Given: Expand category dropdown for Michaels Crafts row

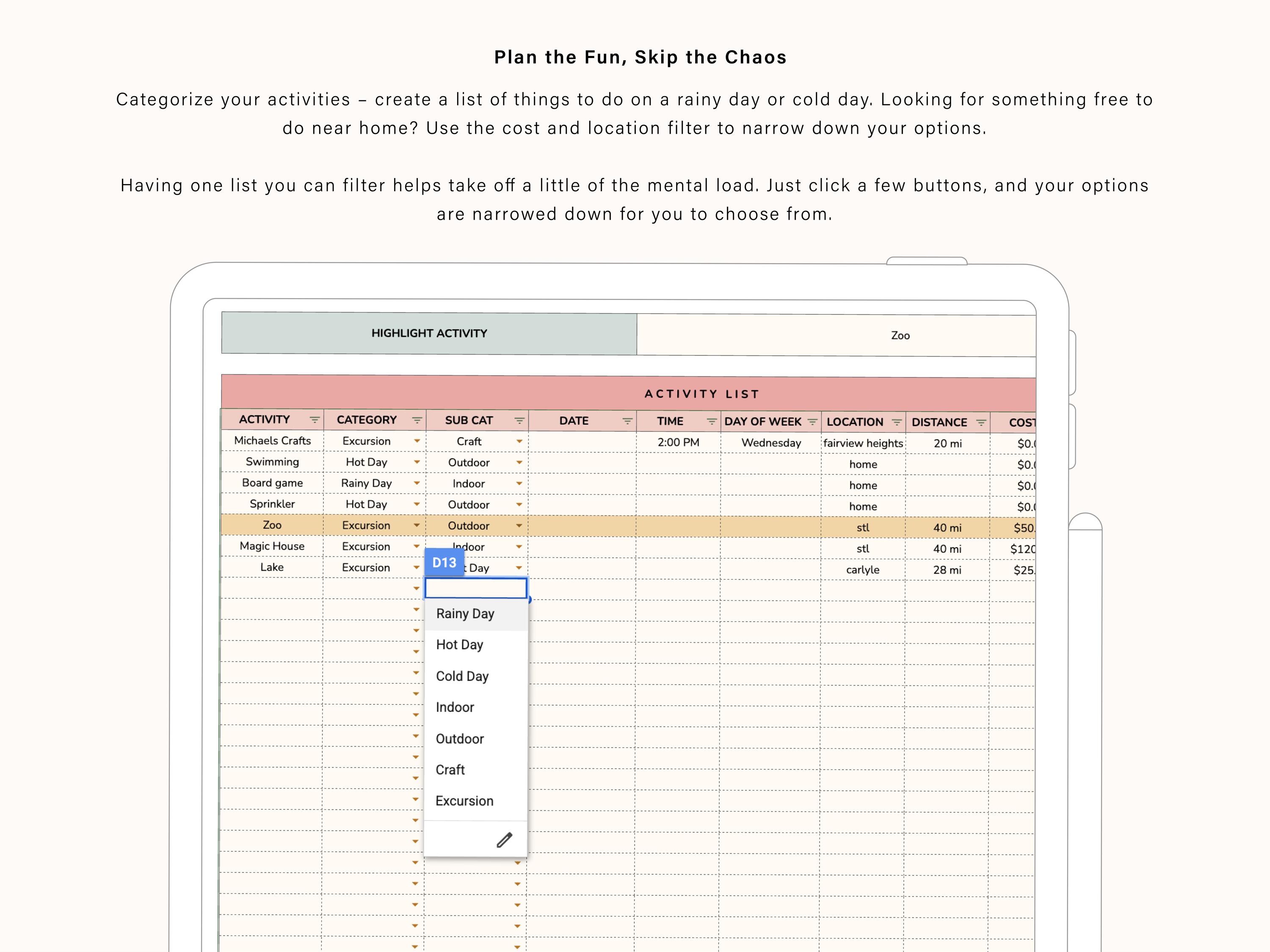Looking at the screenshot, I should [x=417, y=441].
